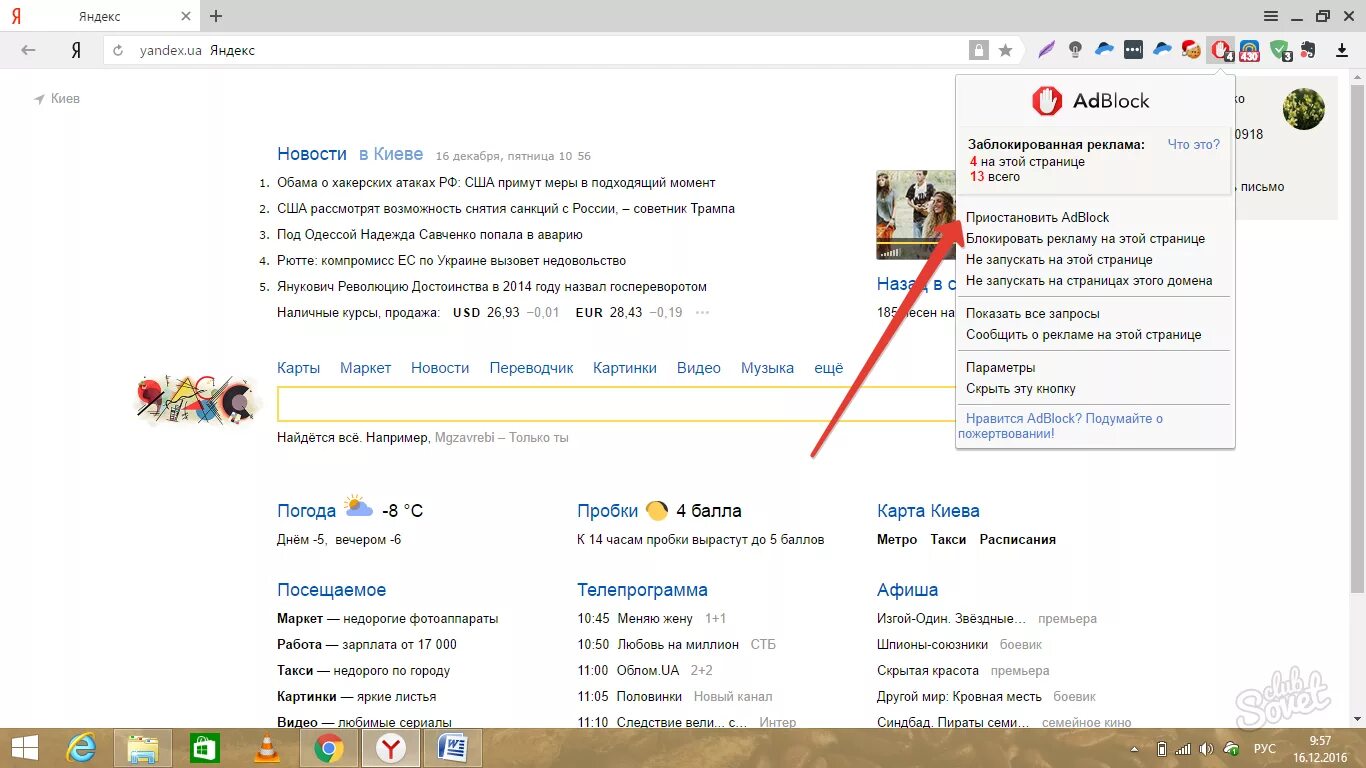
Task: Click the user avatar thumbnail
Action: click(x=1304, y=109)
